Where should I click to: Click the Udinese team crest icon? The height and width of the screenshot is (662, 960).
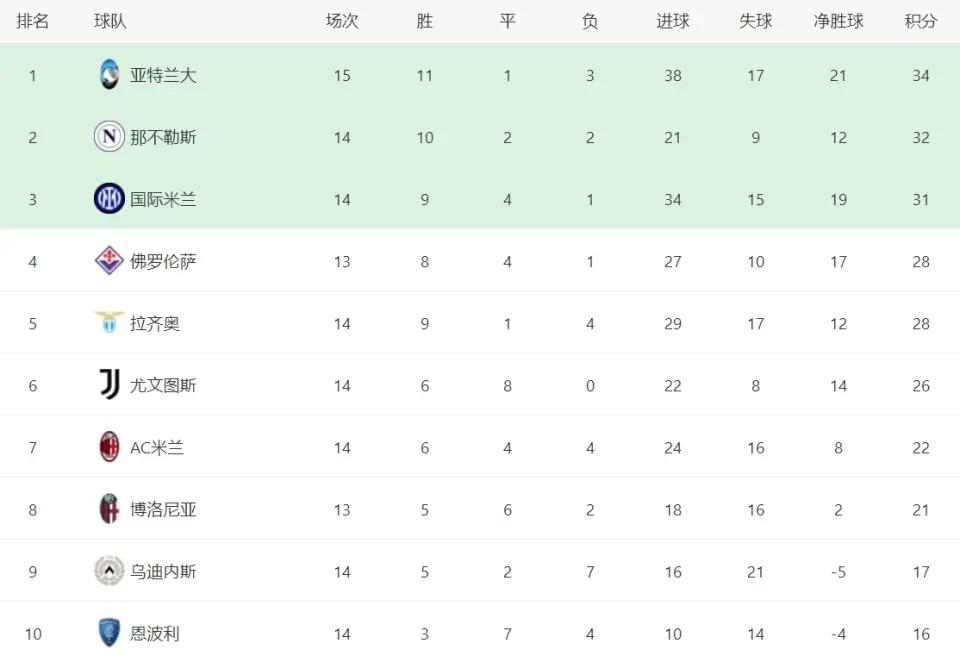tap(109, 571)
